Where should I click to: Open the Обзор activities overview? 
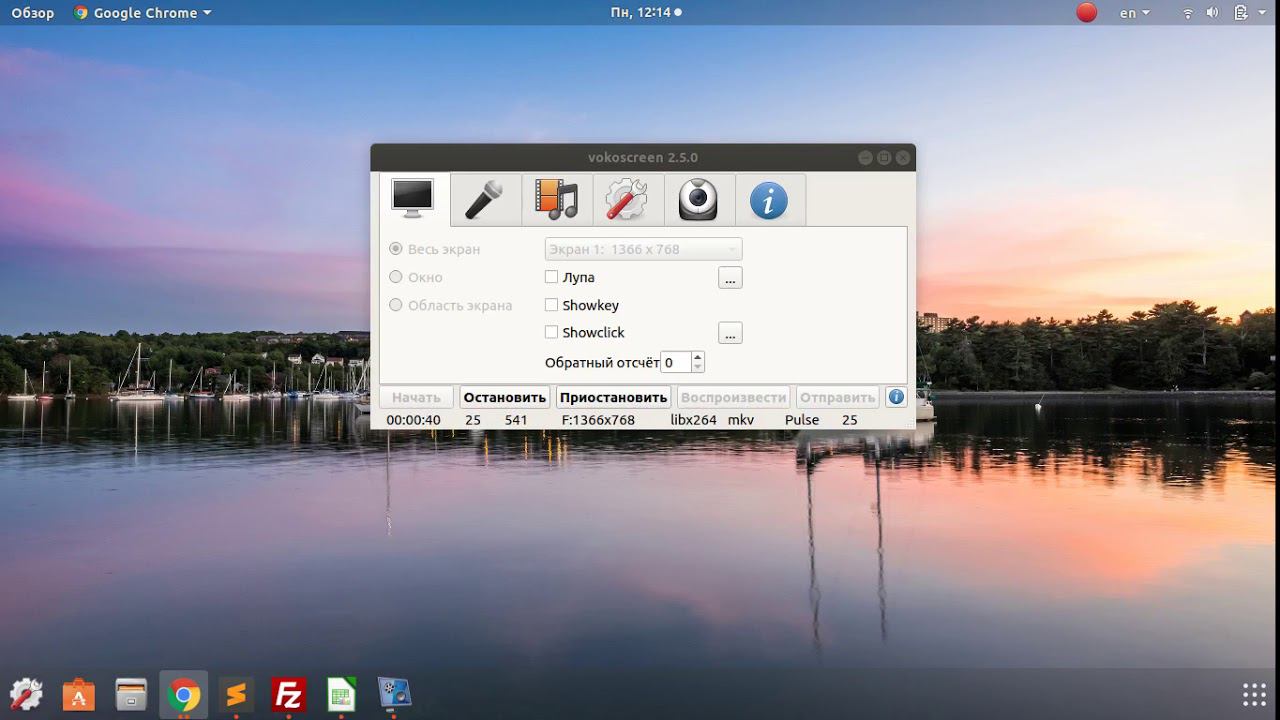pos(33,13)
